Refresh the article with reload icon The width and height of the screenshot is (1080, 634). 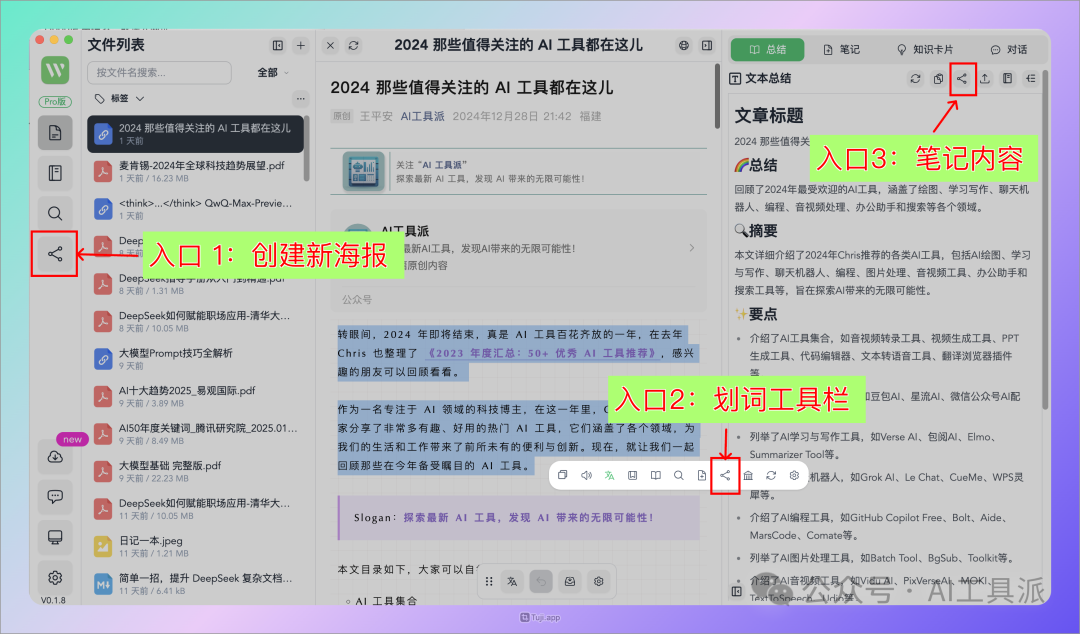[353, 45]
